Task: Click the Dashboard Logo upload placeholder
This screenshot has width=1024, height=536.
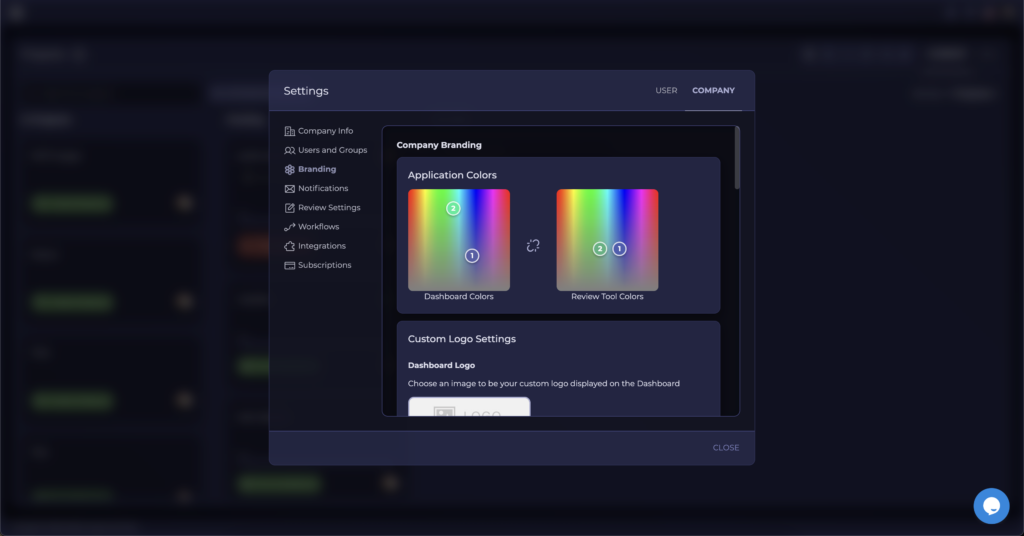Action: pos(469,407)
